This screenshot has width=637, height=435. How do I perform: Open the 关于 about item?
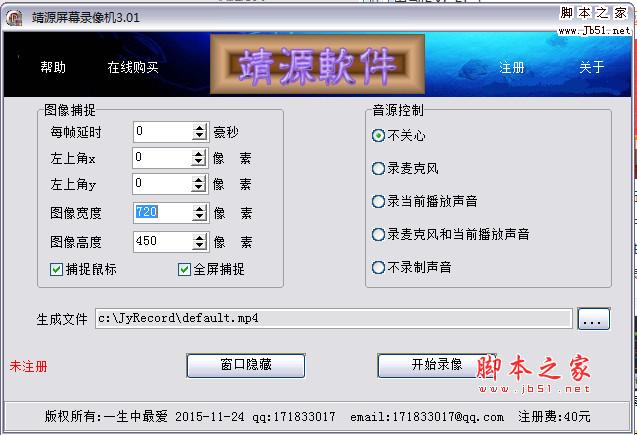point(592,67)
